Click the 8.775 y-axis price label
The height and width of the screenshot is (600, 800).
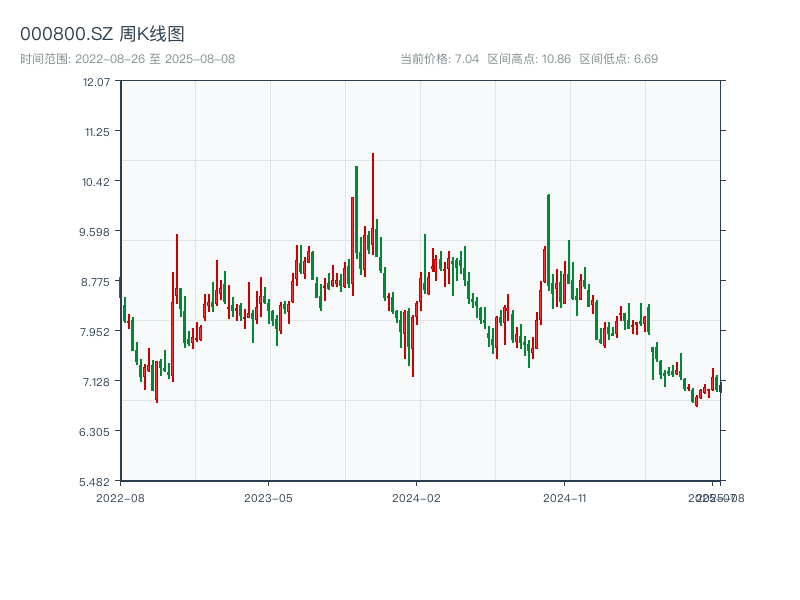pyautogui.click(x=97, y=281)
